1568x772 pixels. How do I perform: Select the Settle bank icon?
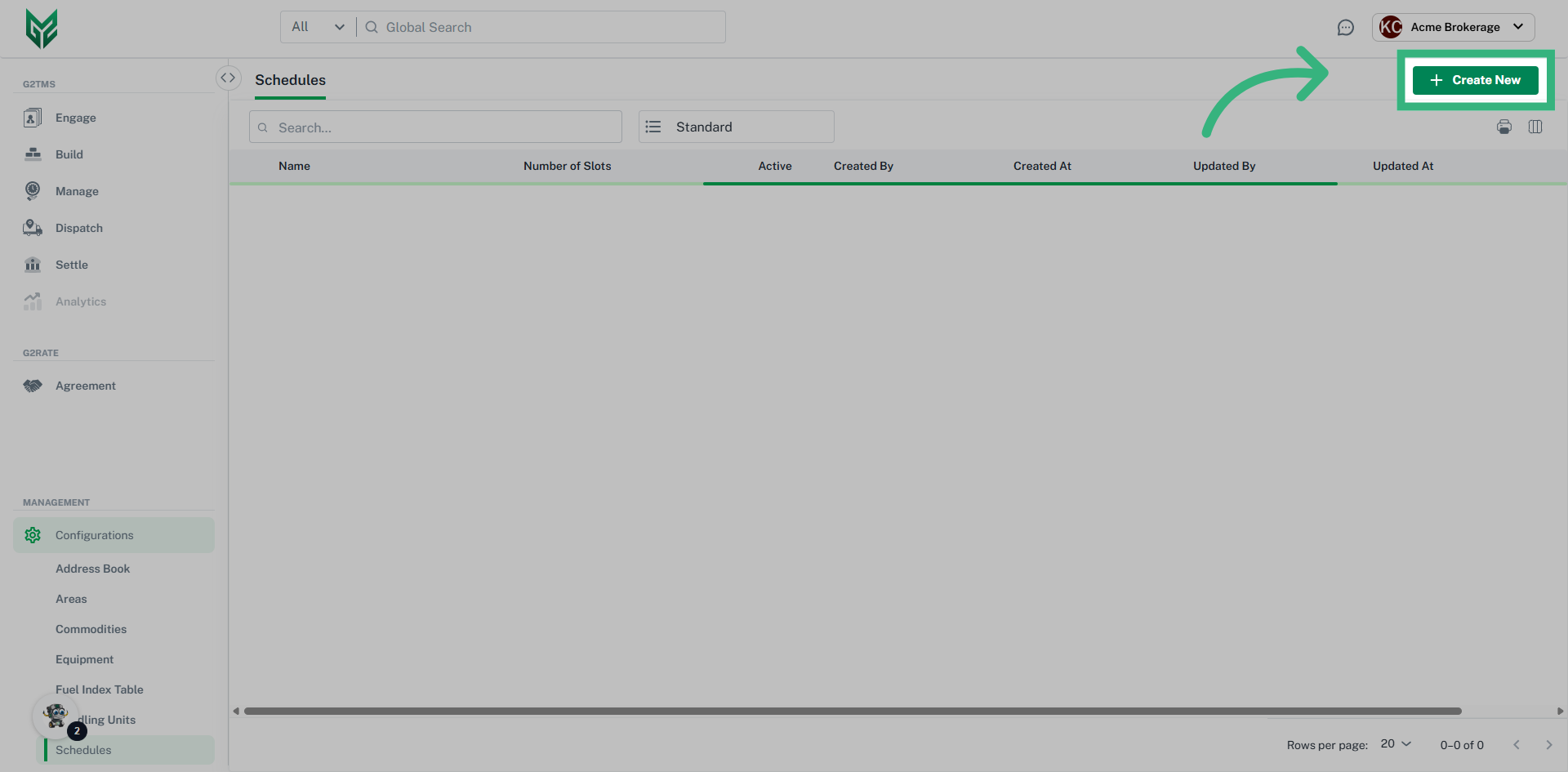(x=33, y=264)
